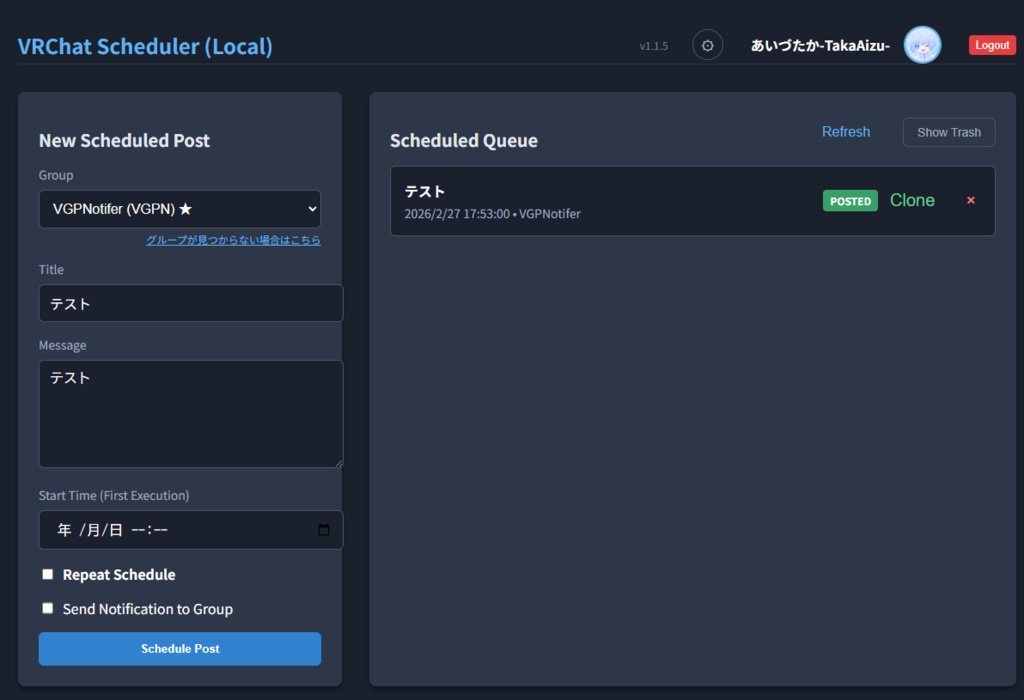Screen dimensions: 1024x700
Task: Focus the Title input containing テスト
Action: [190, 302]
